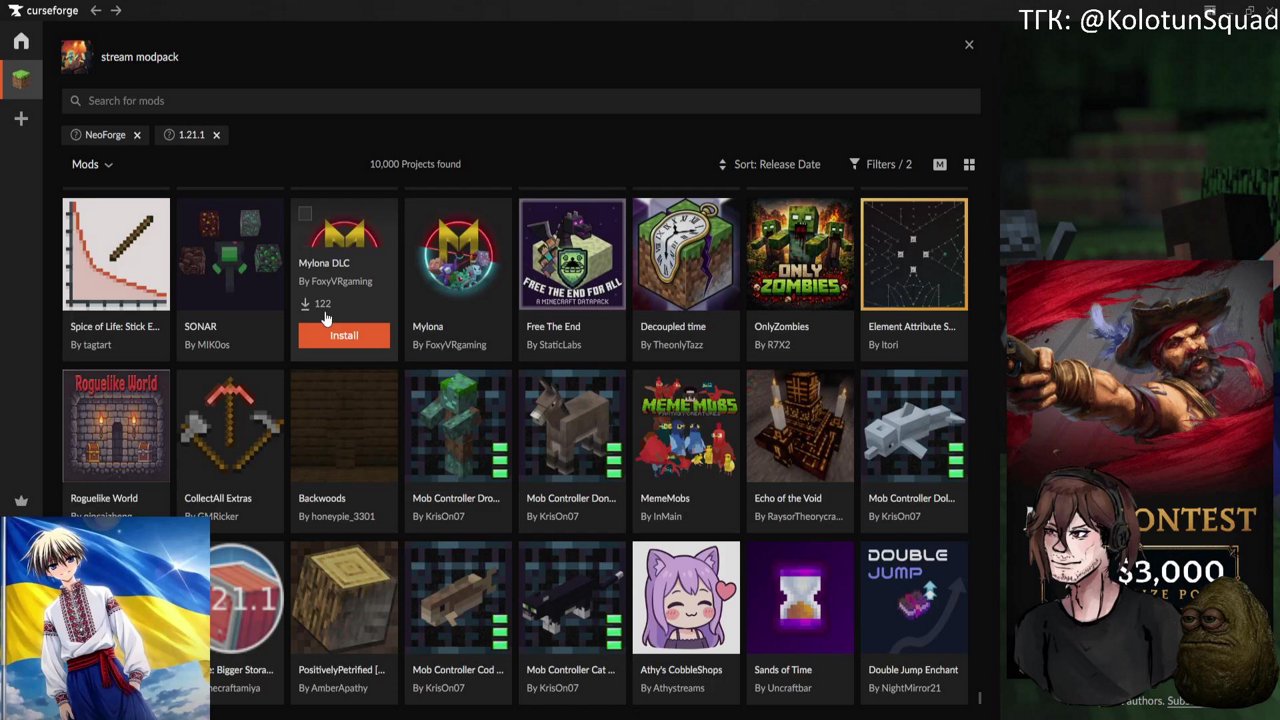This screenshot has height=720, width=1280.
Task: Focus the Search for mods field
Action: pos(521,101)
